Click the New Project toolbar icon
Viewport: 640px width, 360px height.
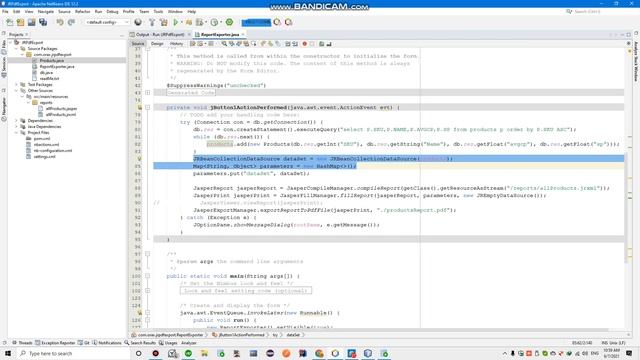(20, 22)
